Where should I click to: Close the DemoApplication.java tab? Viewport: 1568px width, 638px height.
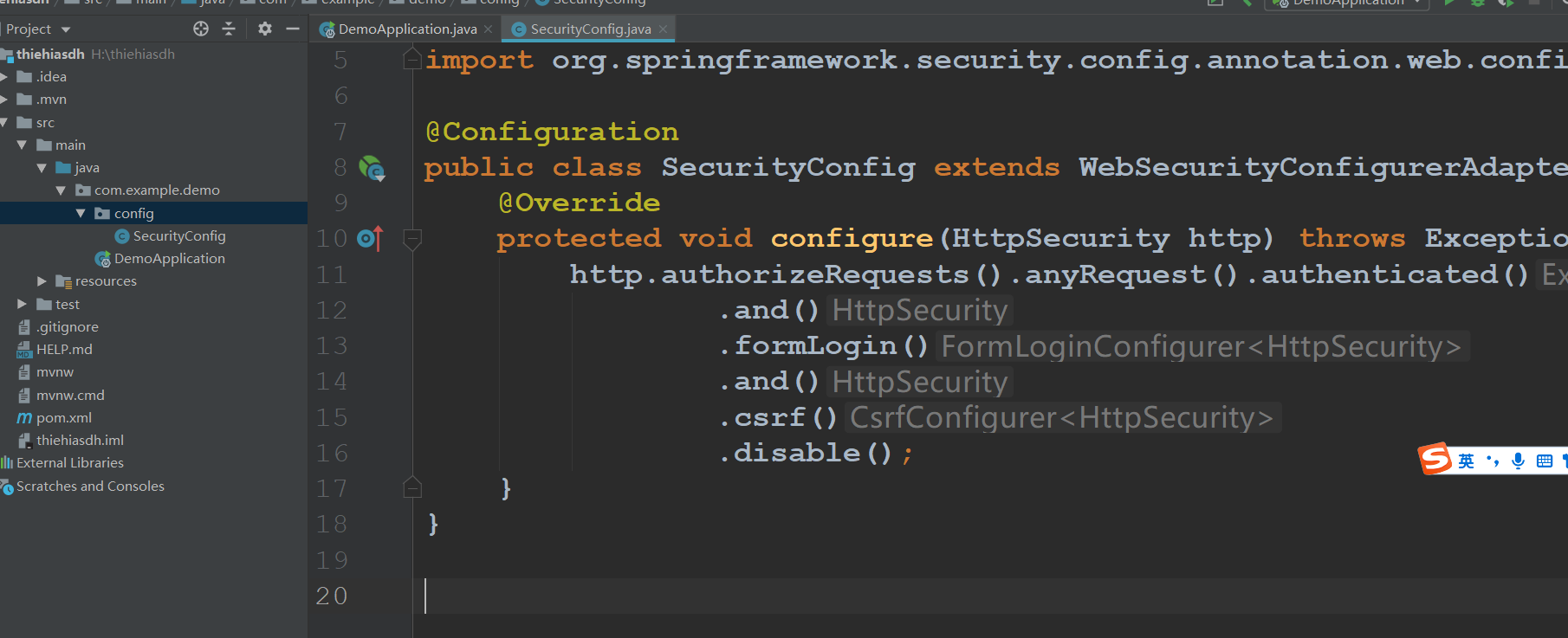[489, 29]
